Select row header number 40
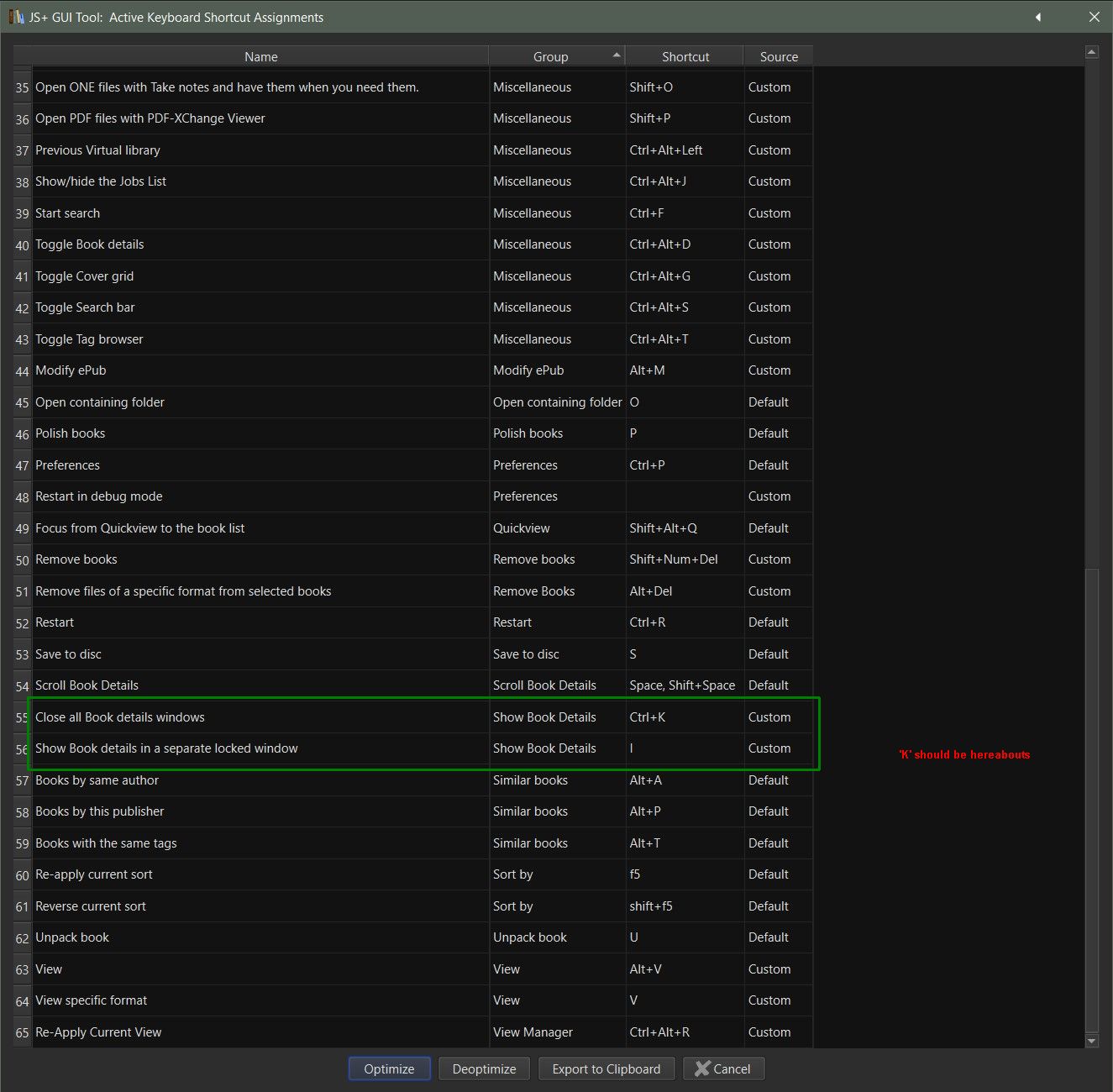This screenshot has height=1092, width=1113. coord(23,244)
